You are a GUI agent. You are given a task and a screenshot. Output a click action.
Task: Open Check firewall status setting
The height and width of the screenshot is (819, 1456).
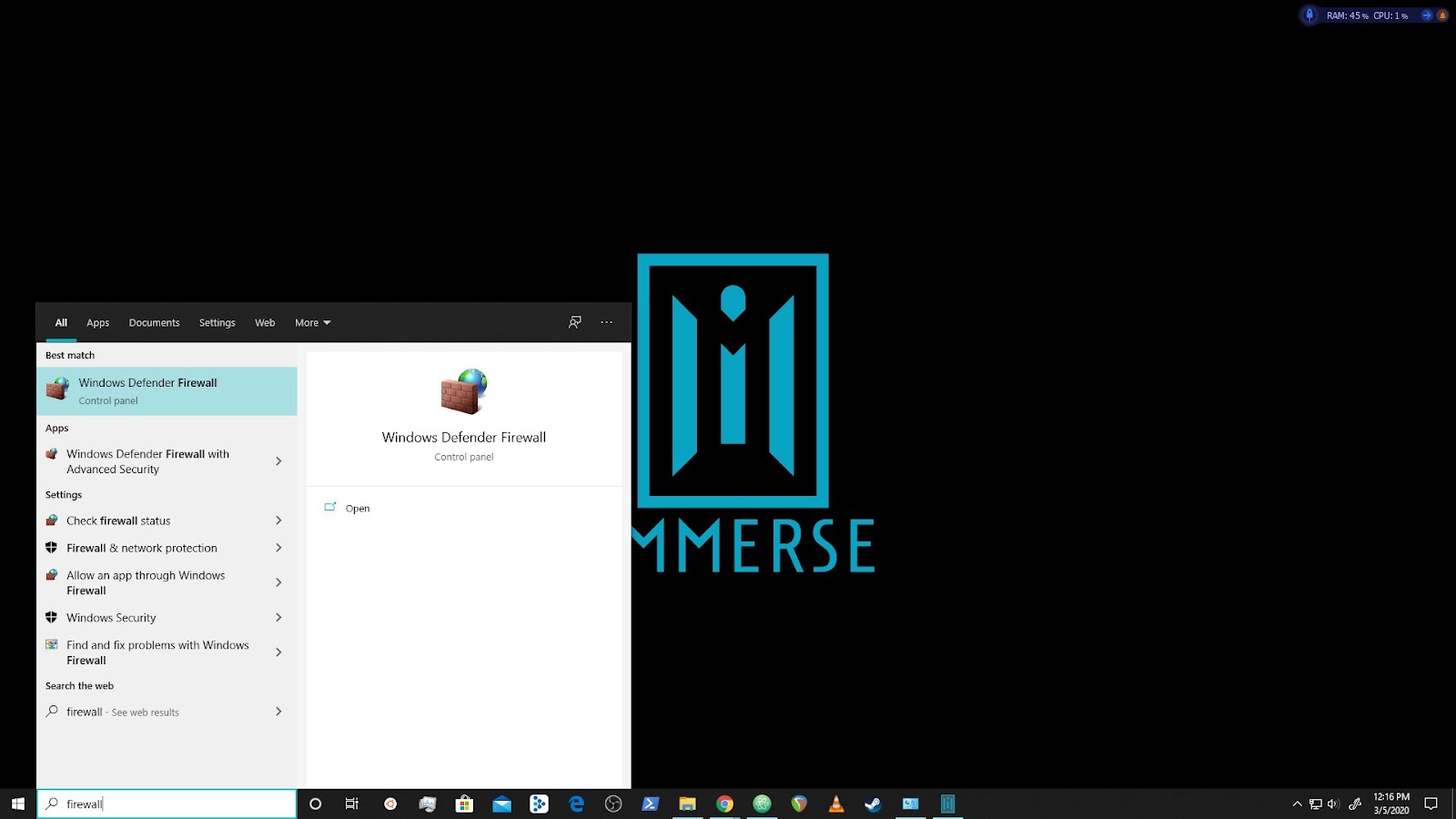click(118, 521)
